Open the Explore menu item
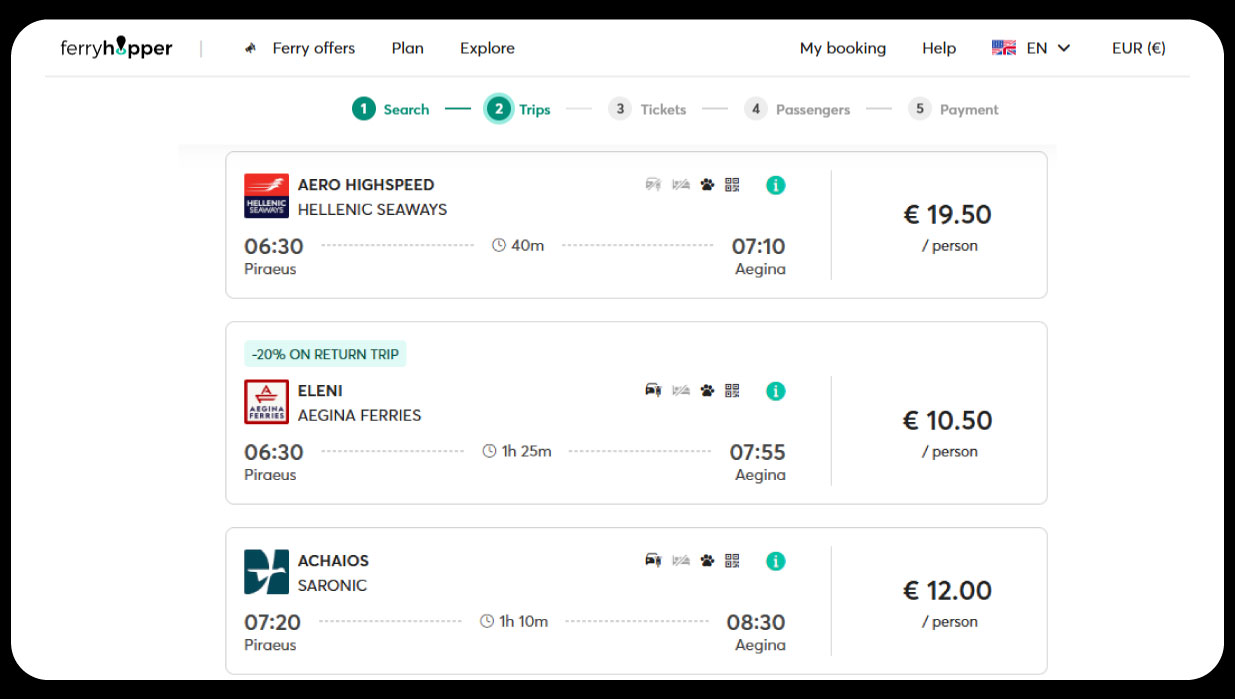1235x699 pixels. click(x=487, y=48)
